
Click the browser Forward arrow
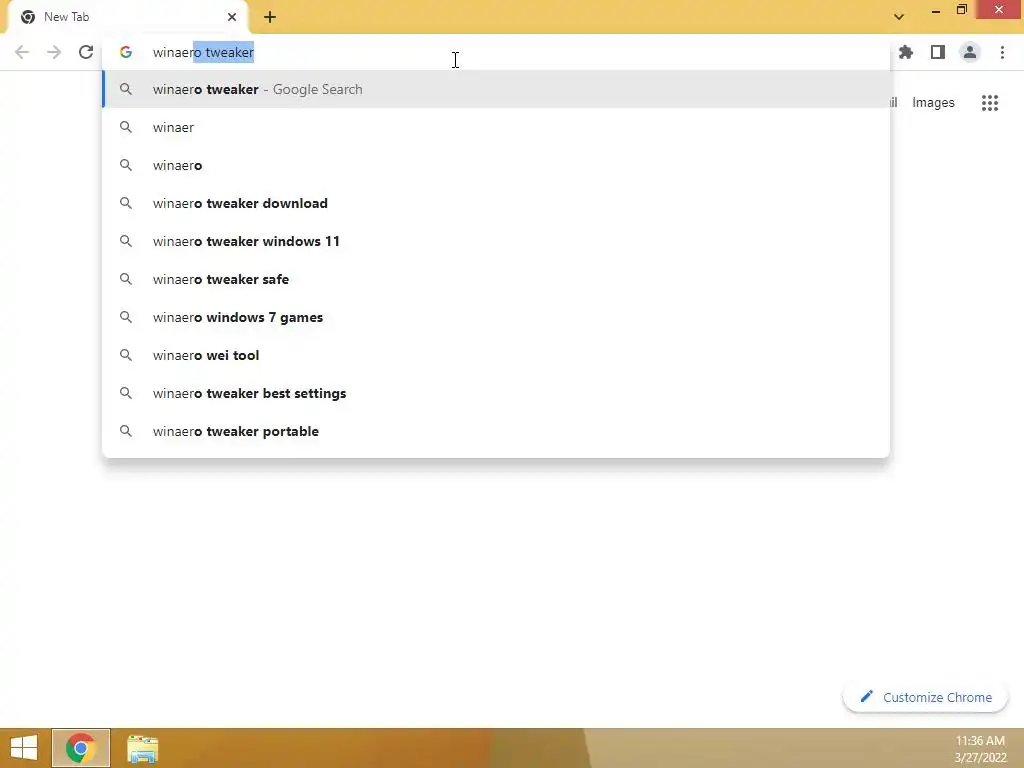point(54,52)
